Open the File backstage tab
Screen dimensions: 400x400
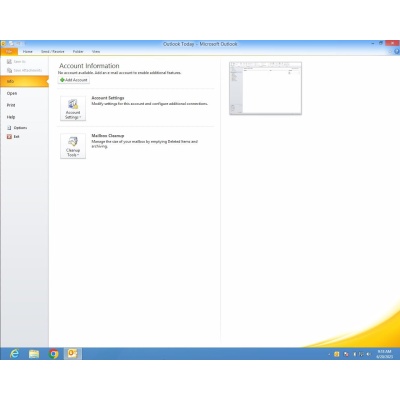point(9,52)
